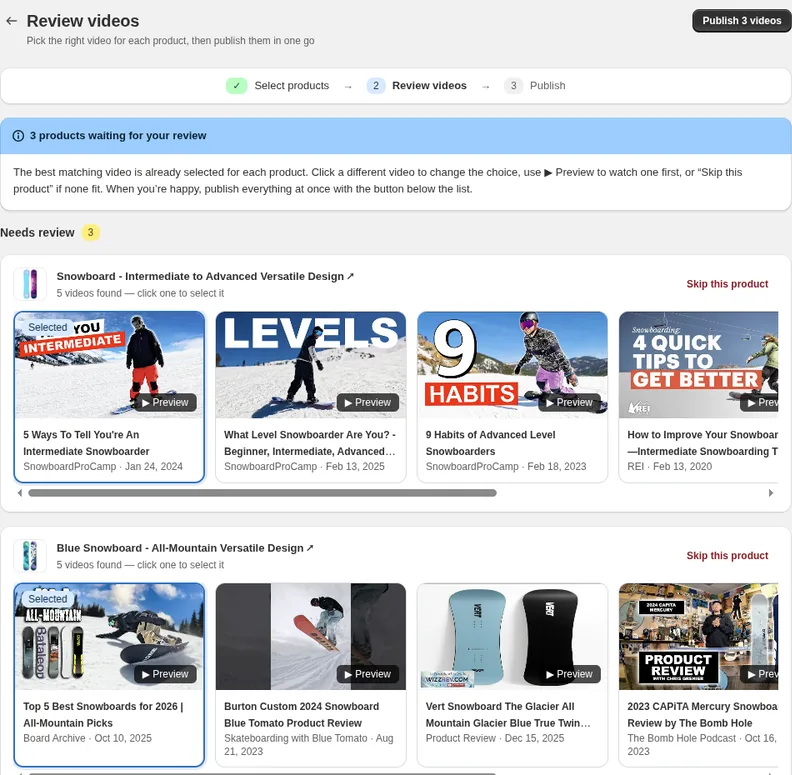The width and height of the screenshot is (792, 775).
Task: Click 'SnowboardProCamp · Feb 13, 2025' text
Action: [304, 467]
